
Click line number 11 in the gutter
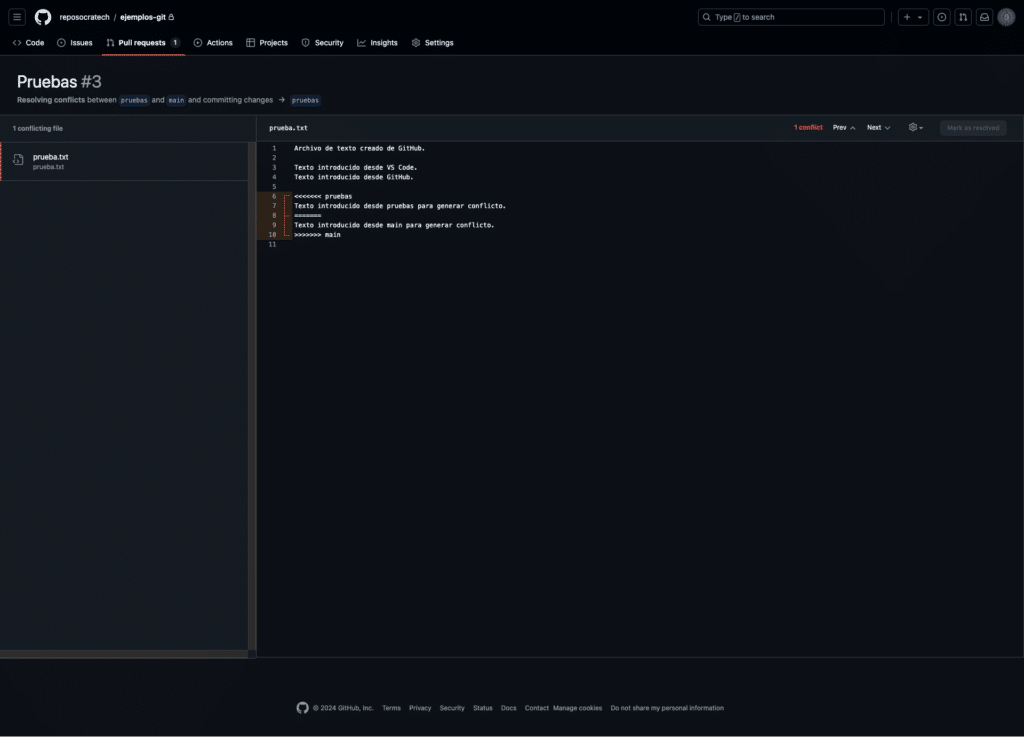[x=272, y=244]
